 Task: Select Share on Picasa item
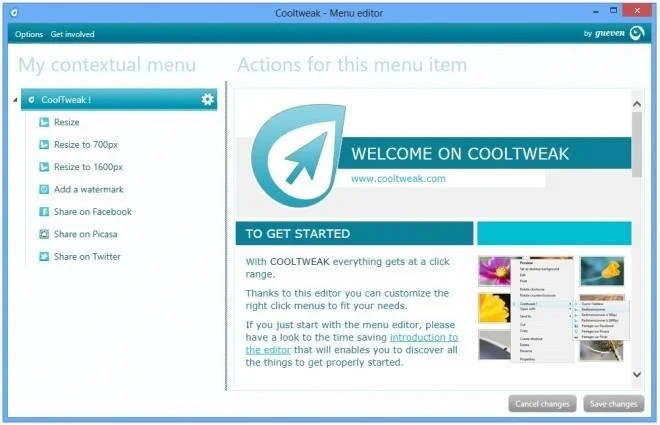[85, 234]
